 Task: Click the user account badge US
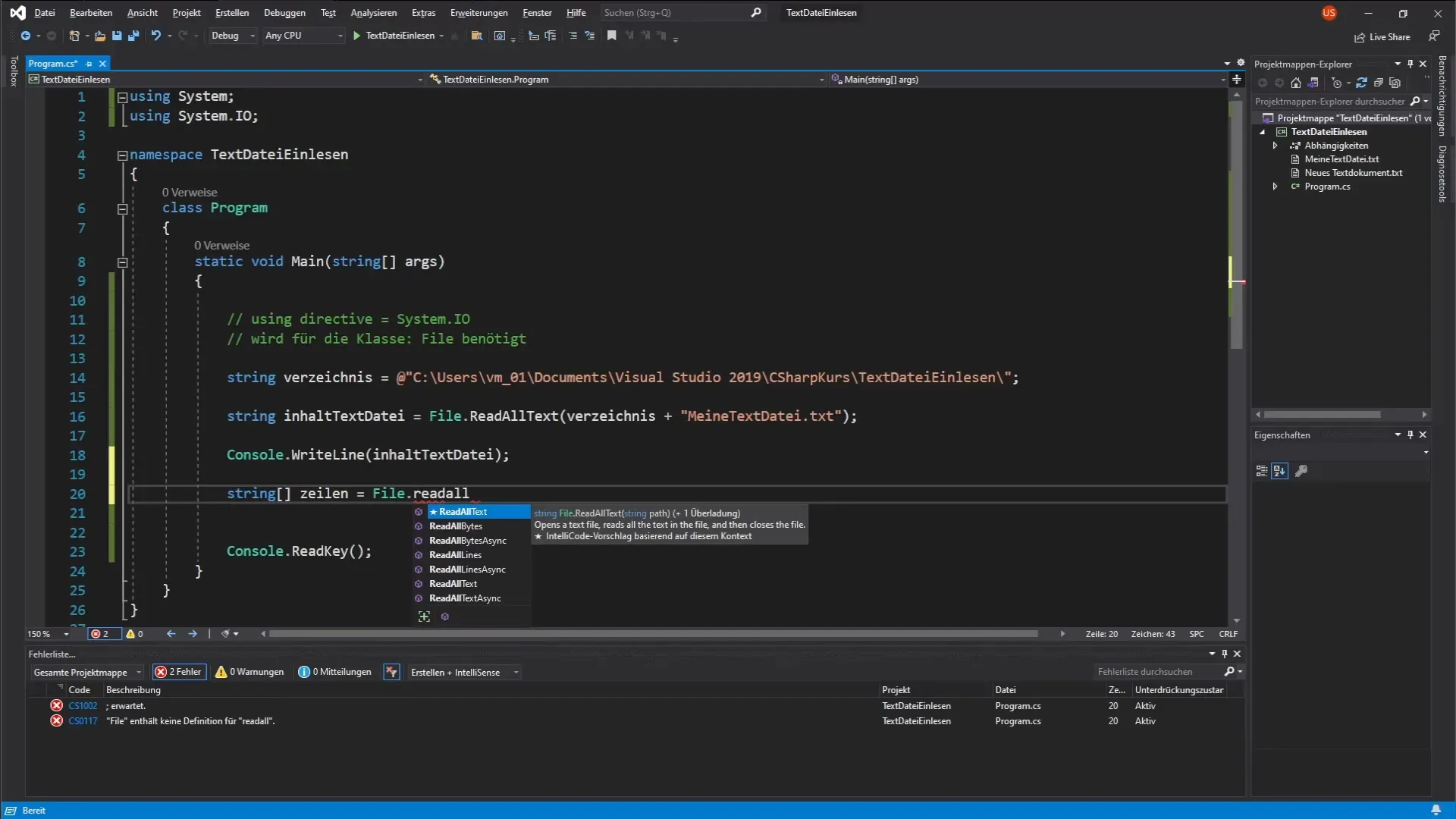point(1329,13)
